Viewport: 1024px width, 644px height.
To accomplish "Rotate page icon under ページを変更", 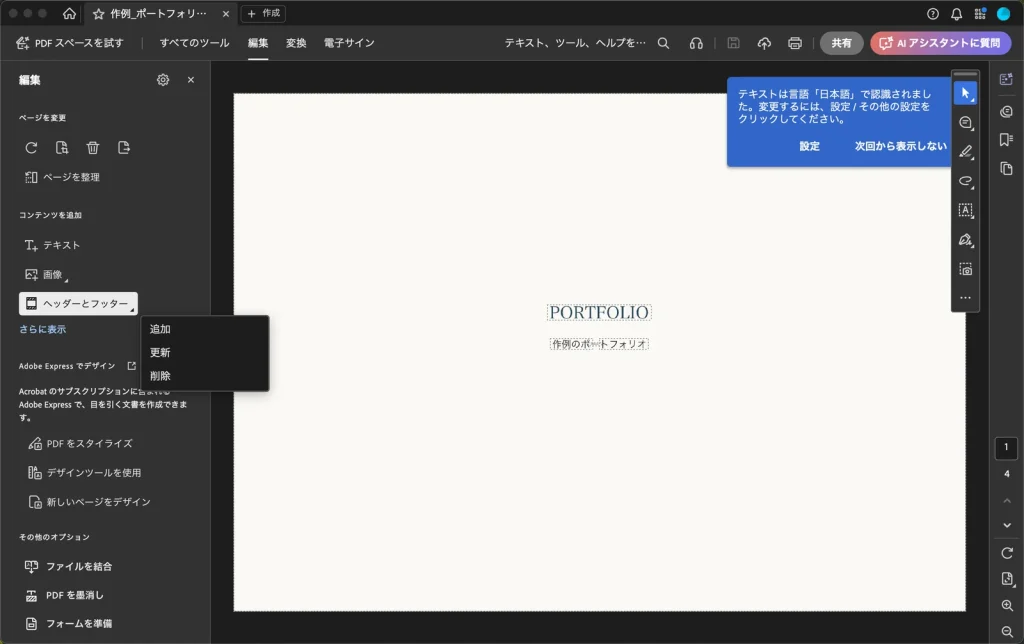I will point(31,148).
